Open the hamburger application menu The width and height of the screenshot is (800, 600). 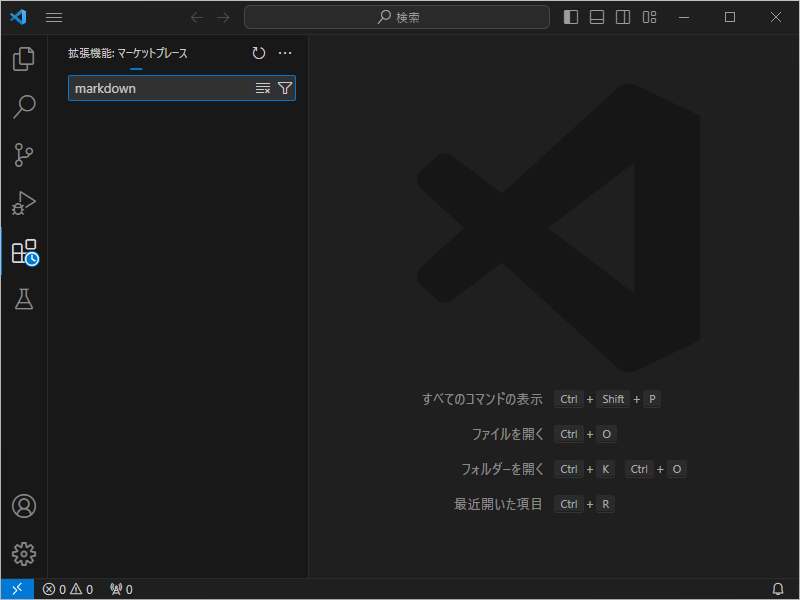click(53, 17)
